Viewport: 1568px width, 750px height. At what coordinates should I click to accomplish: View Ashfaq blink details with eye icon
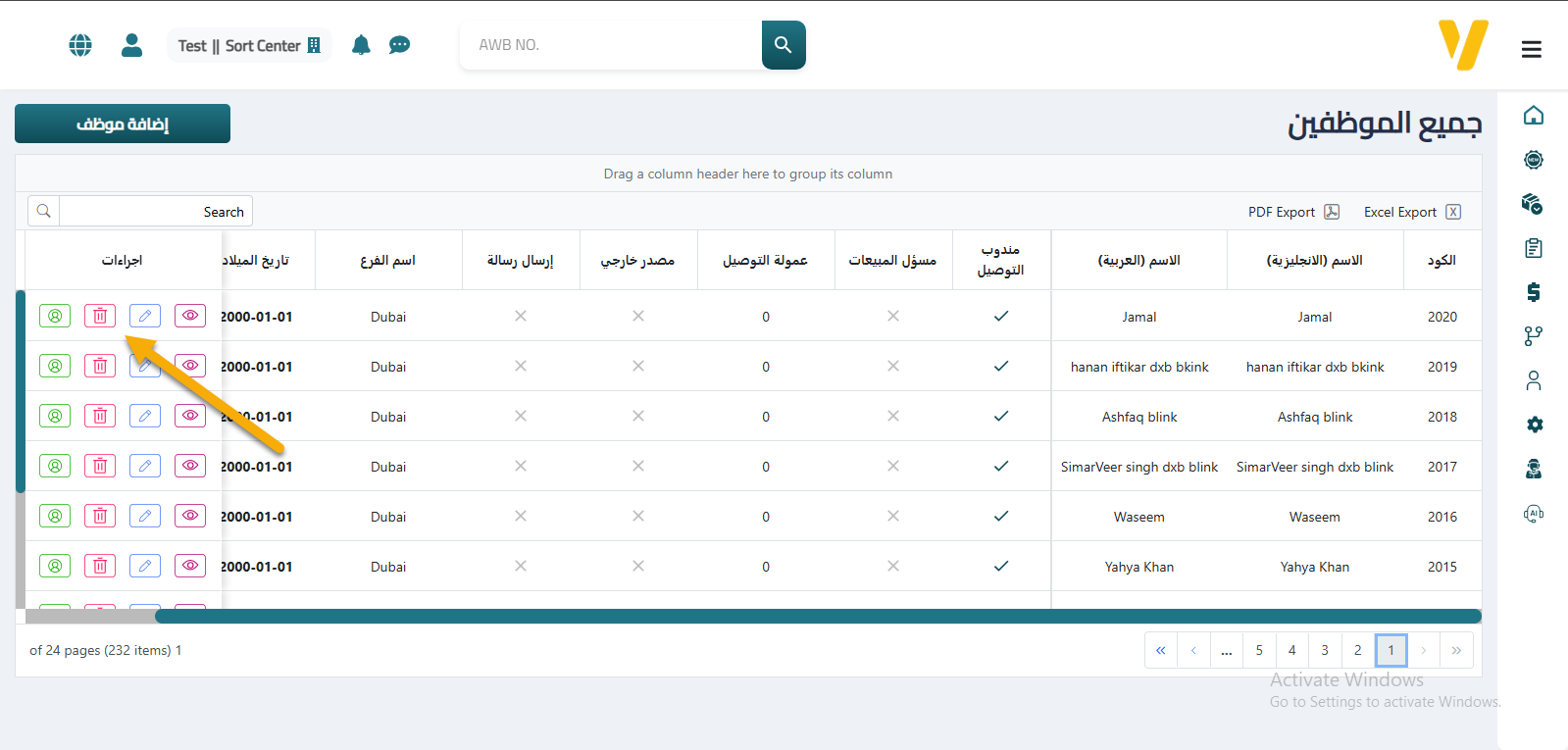190,416
